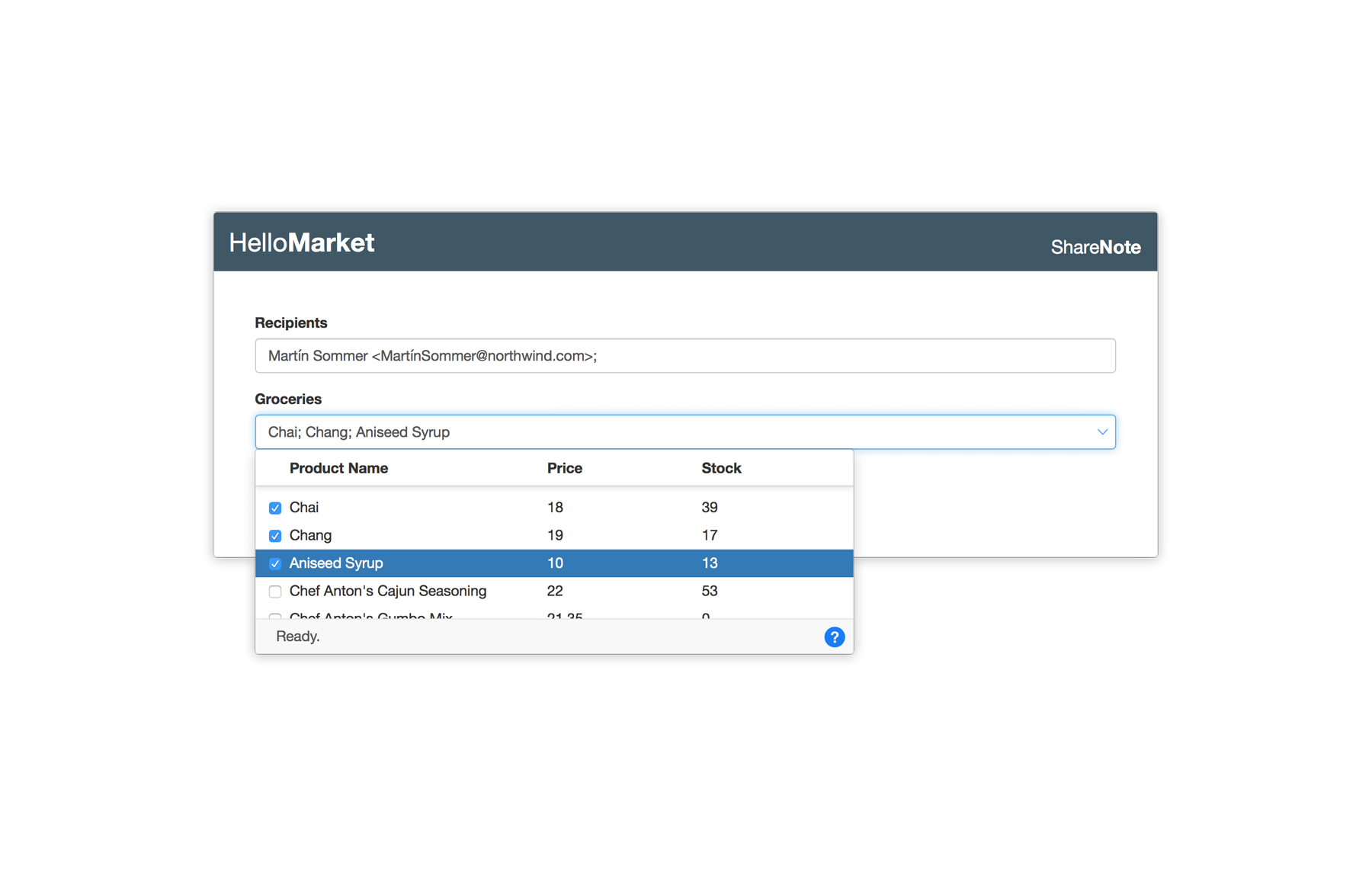Click the Aniseed Syrup stock value 13
Screen dimensions: 1372x869
click(710, 563)
